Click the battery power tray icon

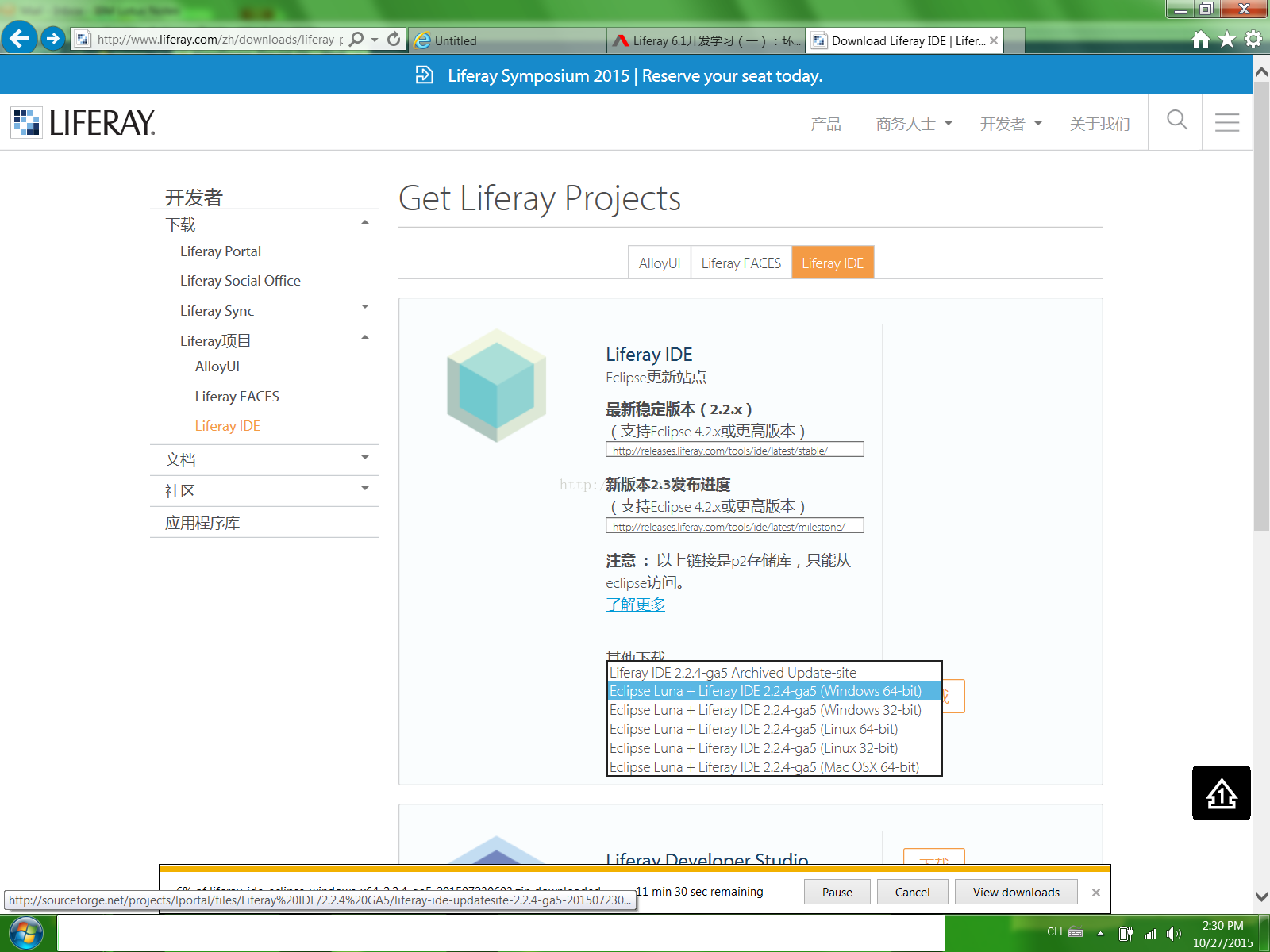point(1126,933)
